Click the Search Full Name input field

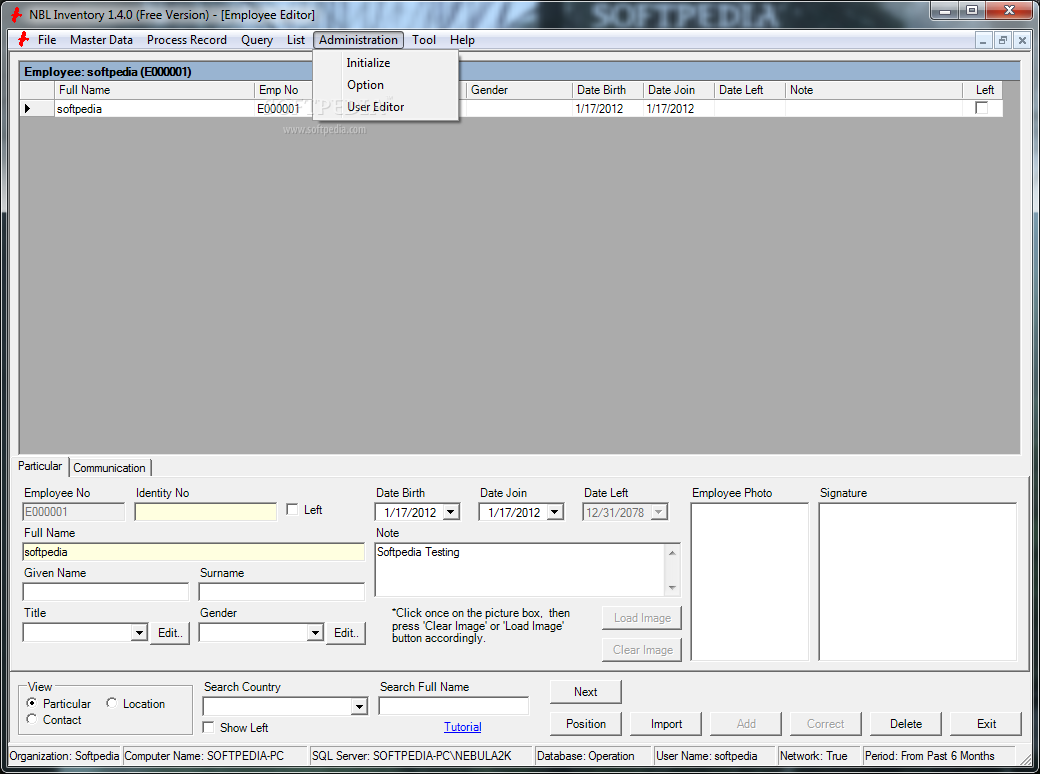(454, 706)
